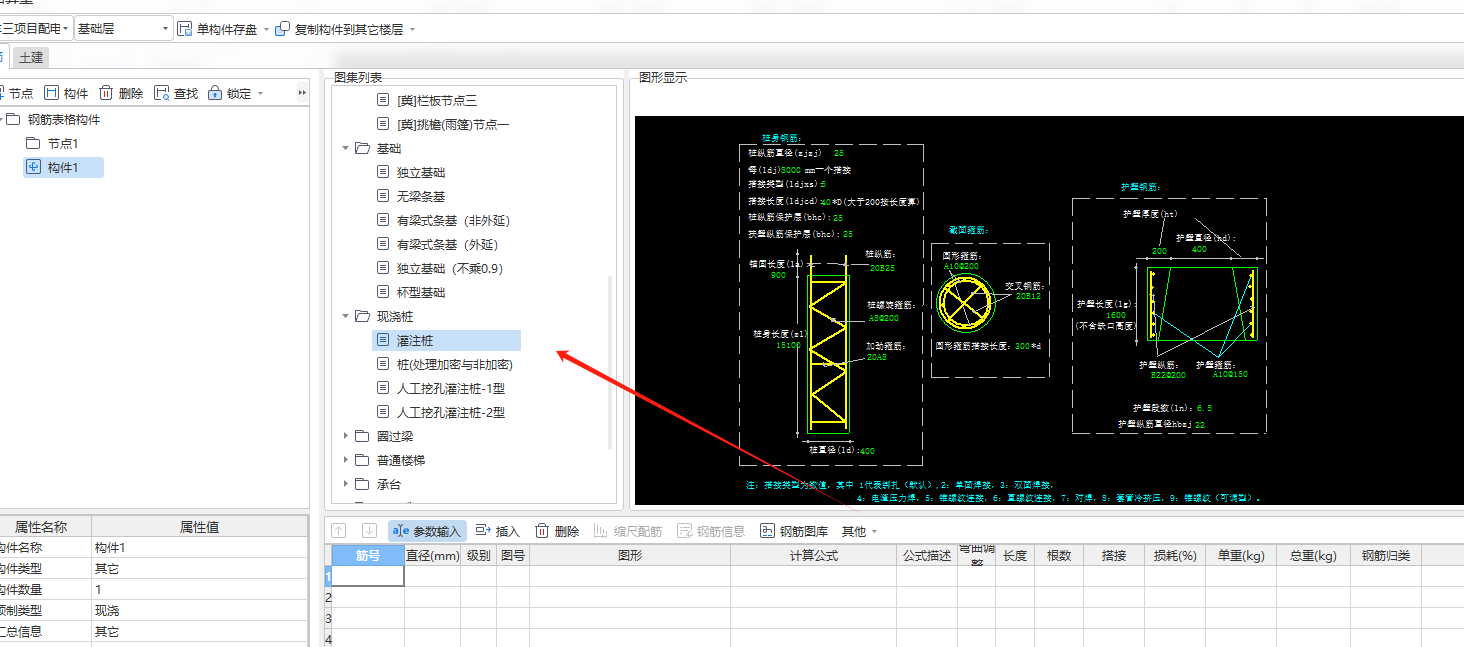The image size is (1464, 647).
Task: Expand the 承台 folder
Action: click(346, 484)
